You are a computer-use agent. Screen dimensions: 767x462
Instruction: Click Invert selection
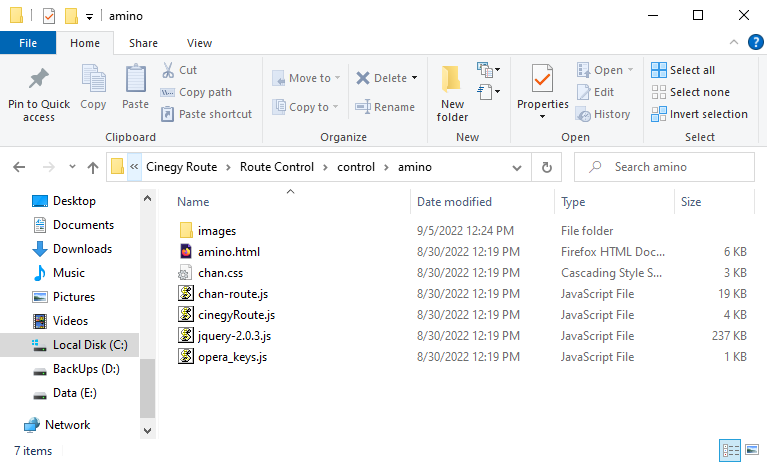point(699,114)
